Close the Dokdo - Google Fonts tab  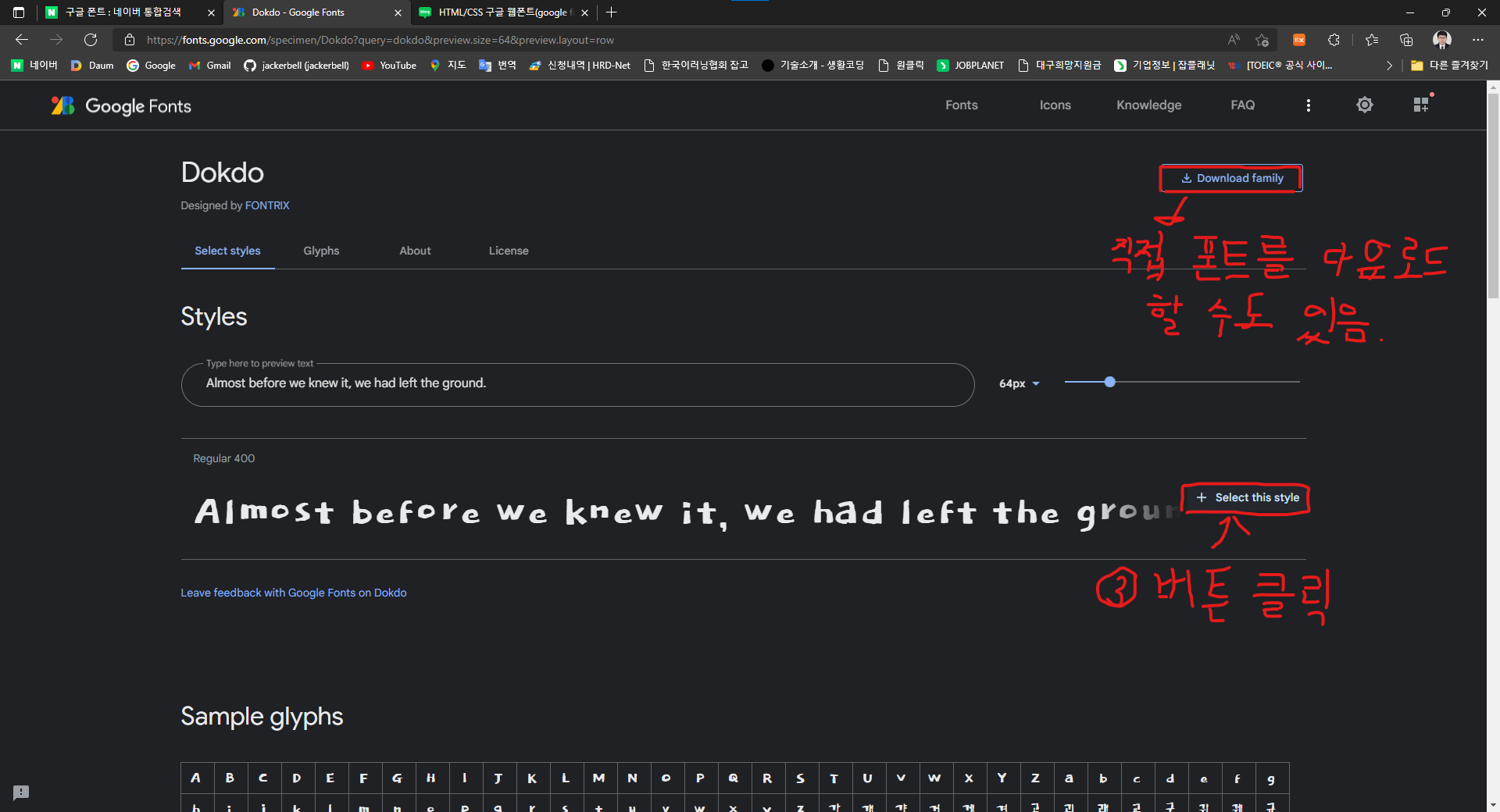398,12
